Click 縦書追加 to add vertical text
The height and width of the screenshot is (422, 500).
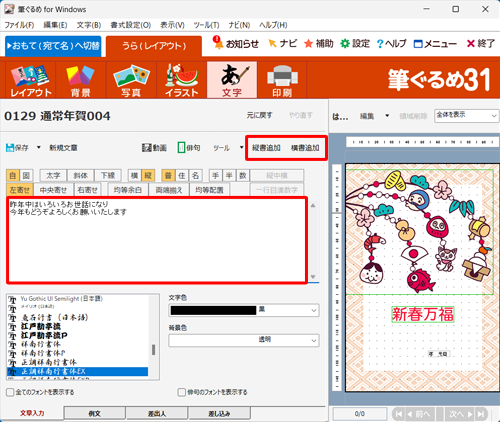[266, 148]
